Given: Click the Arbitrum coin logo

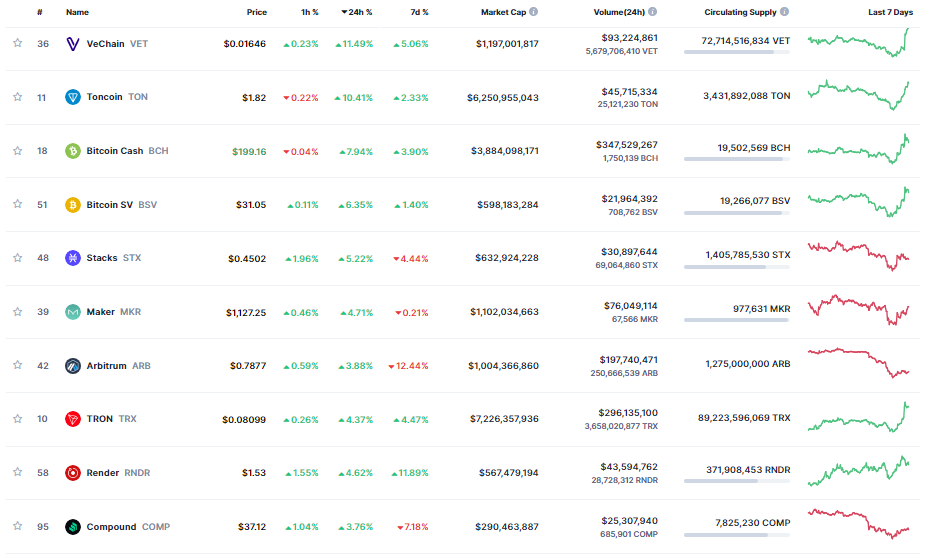Looking at the screenshot, I should pyautogui.click(x=73, y=366).
